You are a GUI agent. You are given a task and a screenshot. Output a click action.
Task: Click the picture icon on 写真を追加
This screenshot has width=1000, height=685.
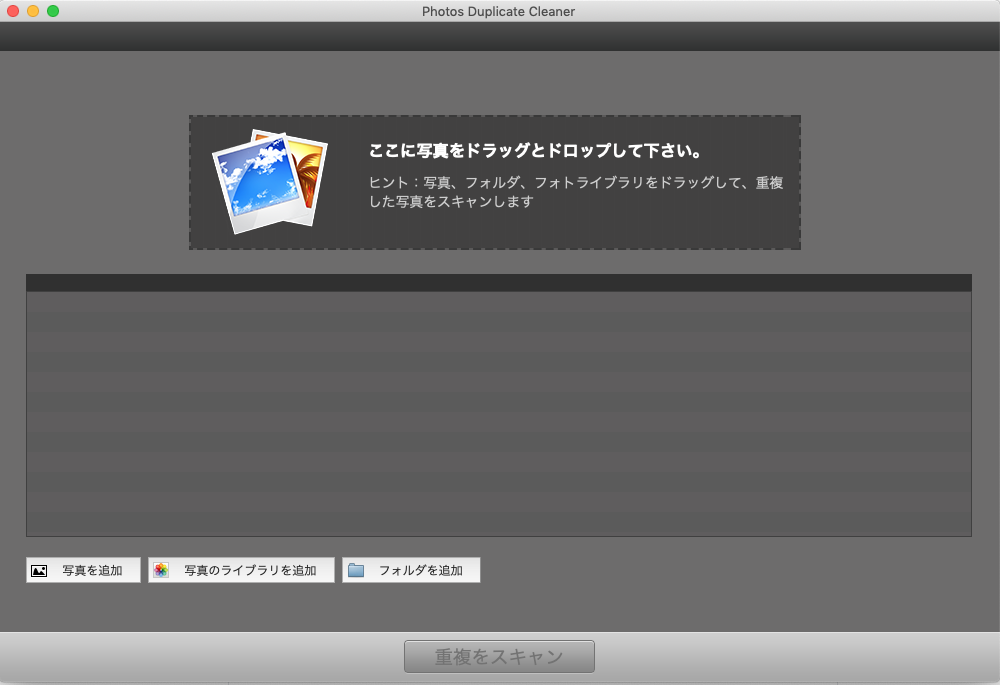point(39,571)
